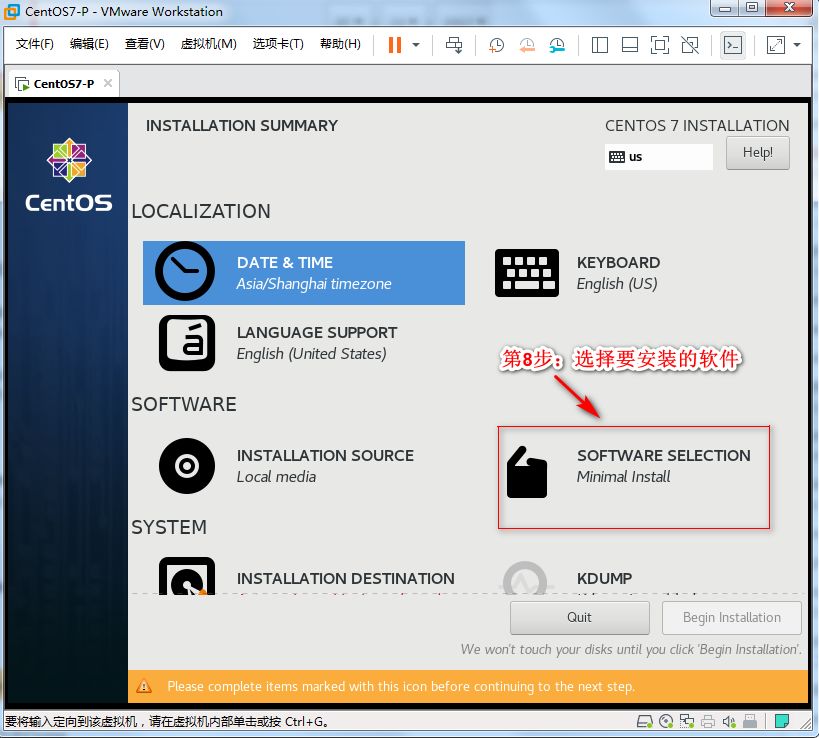Send Ctrl+Alt+Del to the guest
This screenshot has width=819, height=738.
(453, 45)
